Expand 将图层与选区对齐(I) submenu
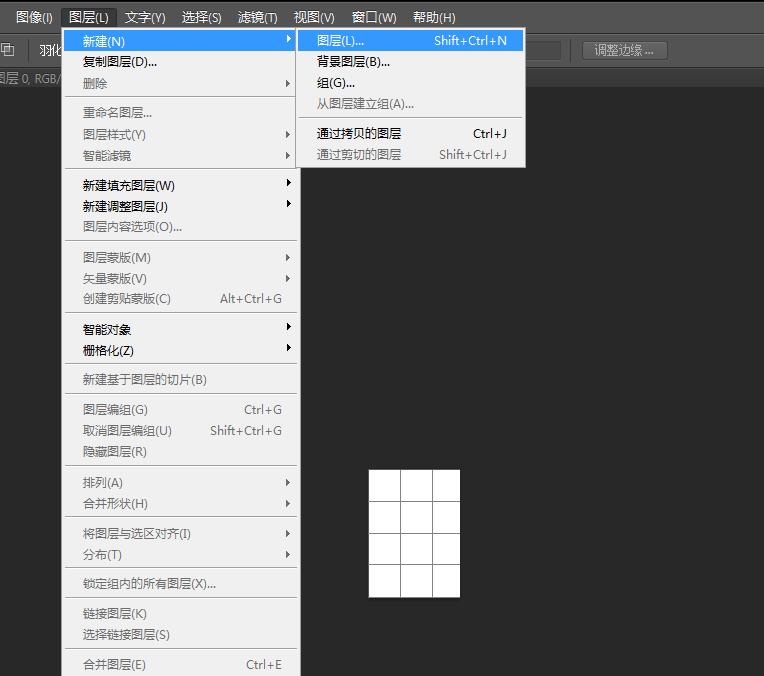Image resolution: width=764 pixels, height=676 pixels. point(180,534)
